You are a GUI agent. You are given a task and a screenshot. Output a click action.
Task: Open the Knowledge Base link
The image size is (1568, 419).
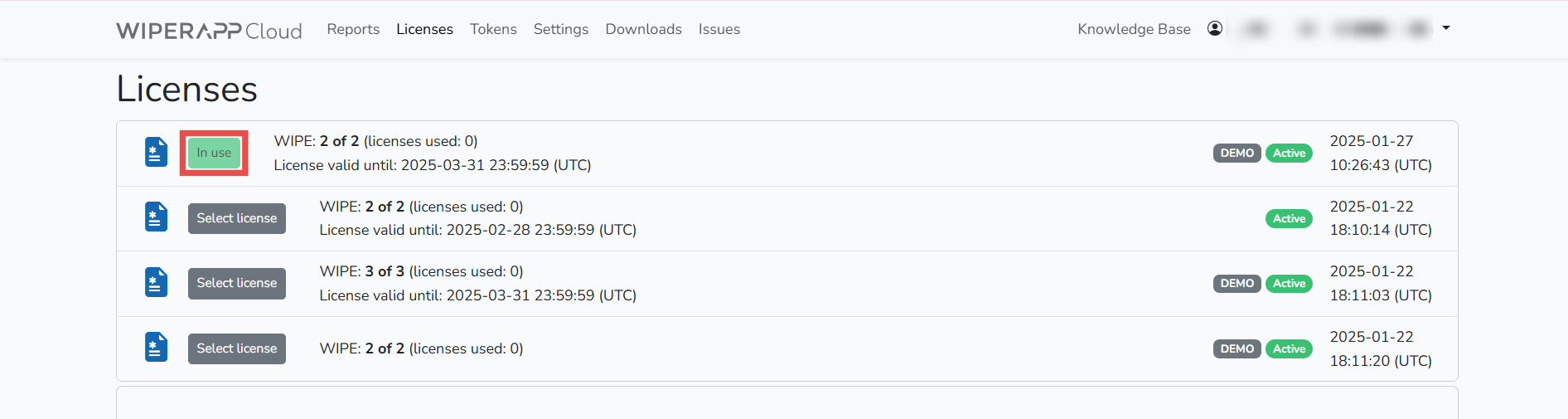(x=1134, y=29)
